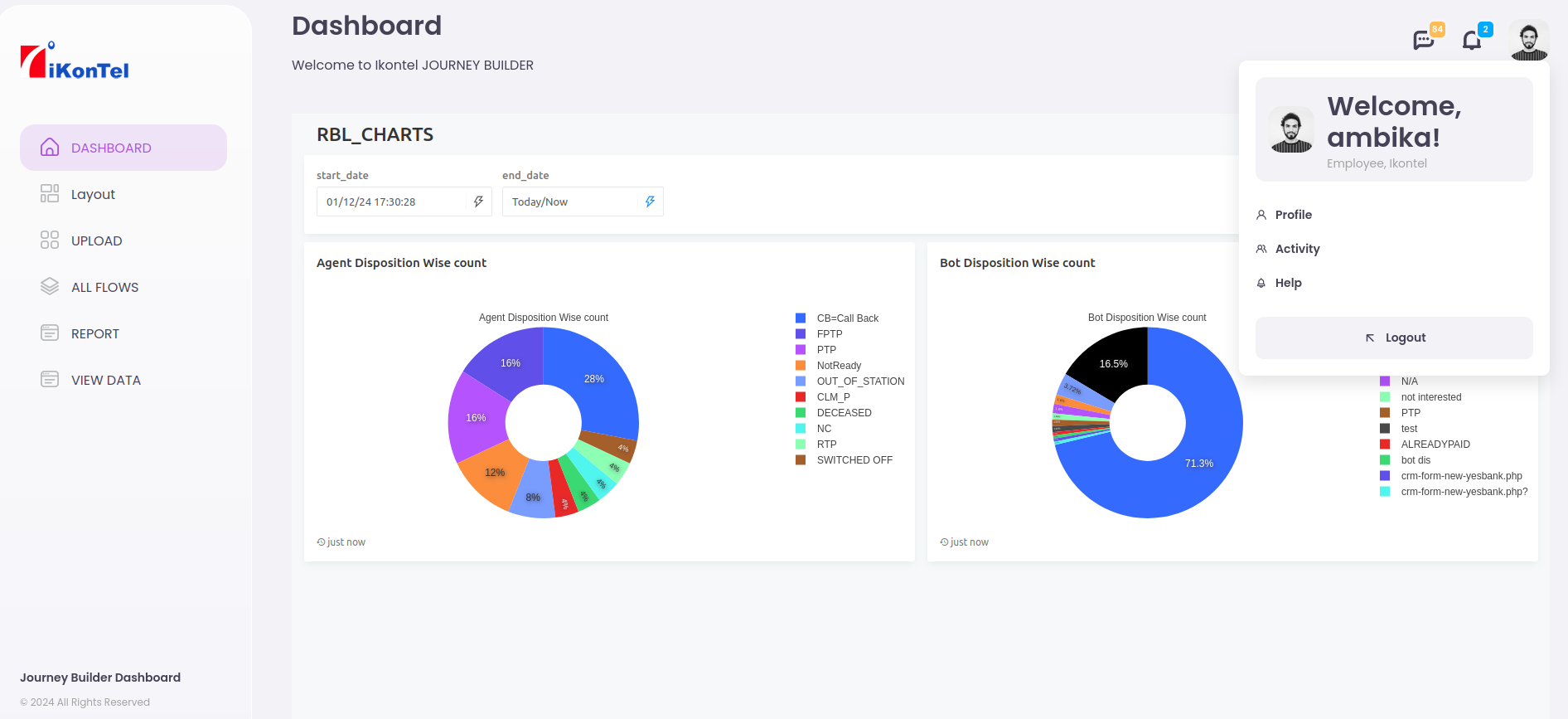The height and width of the screenshot is (719, 1568).
Task: Click Employee, Ikontel subtitle text
Action: [1377, 163]
